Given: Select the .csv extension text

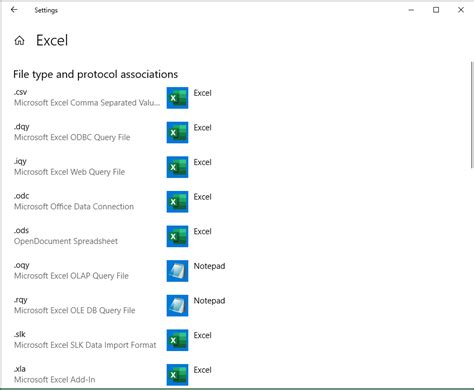Looking at the screenshot, I should tap(20, 92).
